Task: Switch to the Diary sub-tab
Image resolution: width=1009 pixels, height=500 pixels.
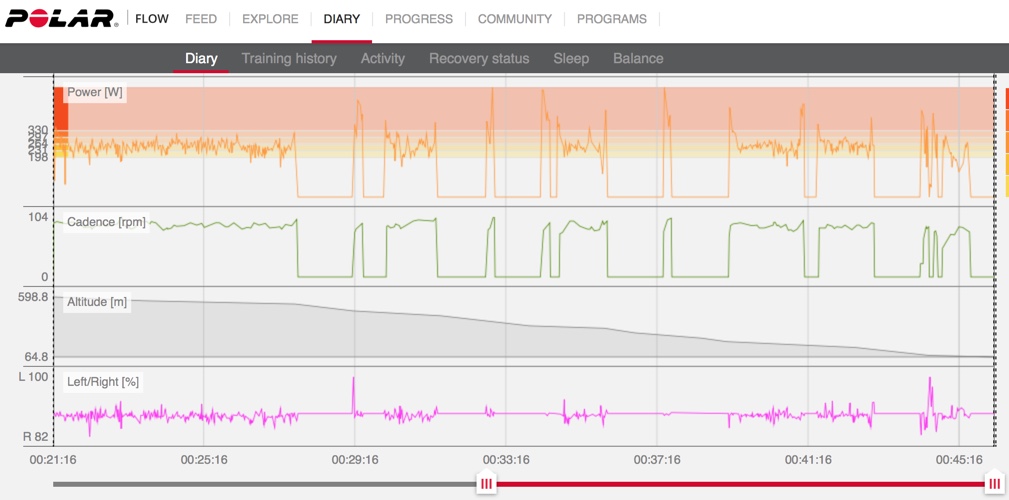Action: pos(201,58)
